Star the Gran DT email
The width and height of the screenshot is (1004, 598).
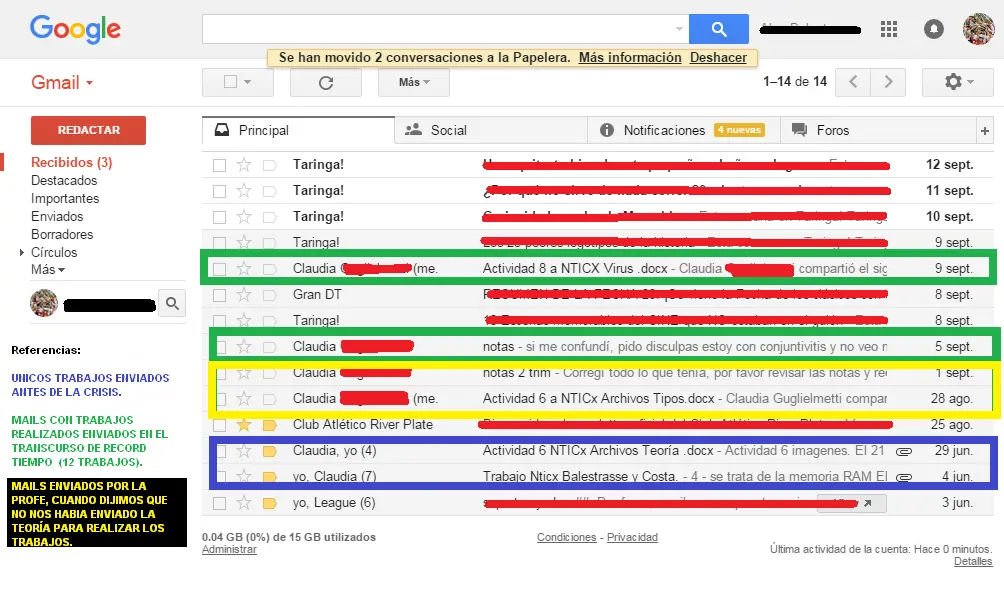pyautogui.click(x=244, y=295)
